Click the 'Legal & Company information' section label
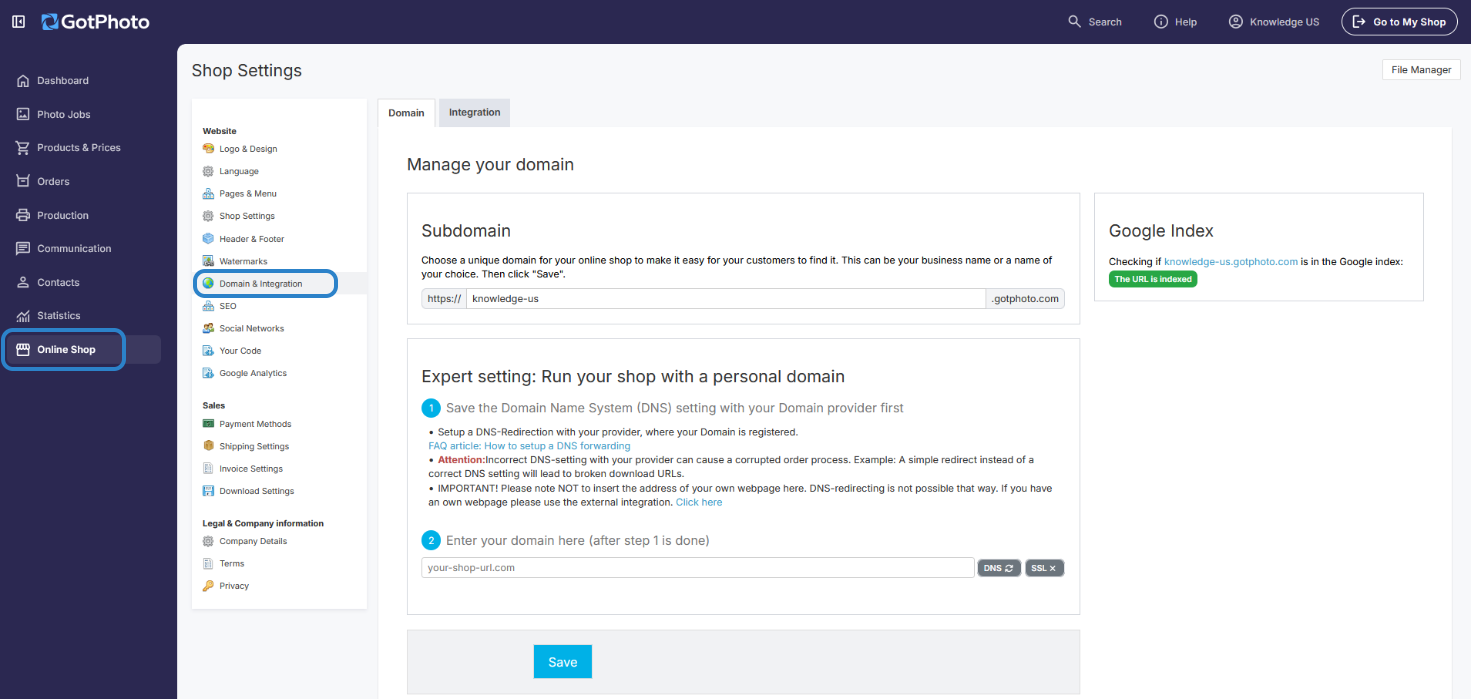Image resolution: width=1471 pixels, height=699 pixels. pyautogui.click(x=263, y=523)
